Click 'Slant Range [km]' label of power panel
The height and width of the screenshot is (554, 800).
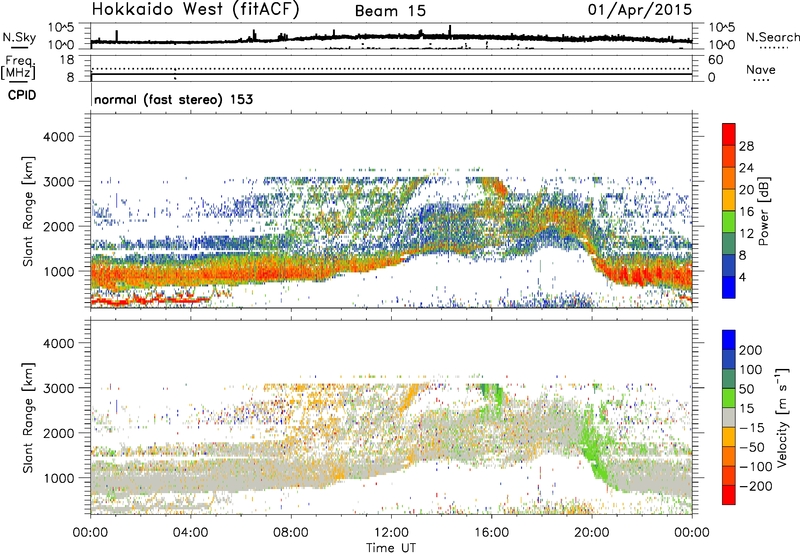(x=28, y=211)
